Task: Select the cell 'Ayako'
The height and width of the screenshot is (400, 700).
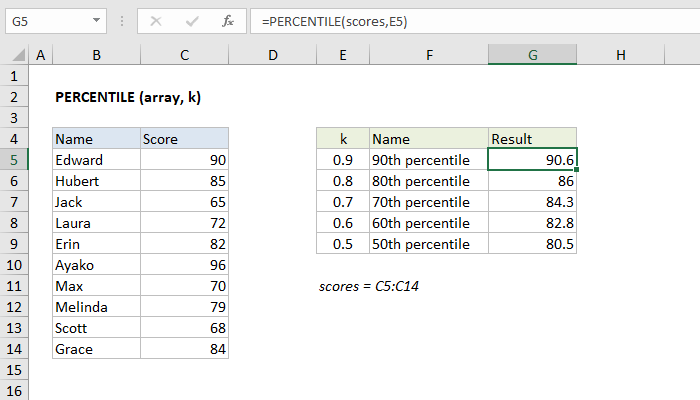Action: (96, 265)
